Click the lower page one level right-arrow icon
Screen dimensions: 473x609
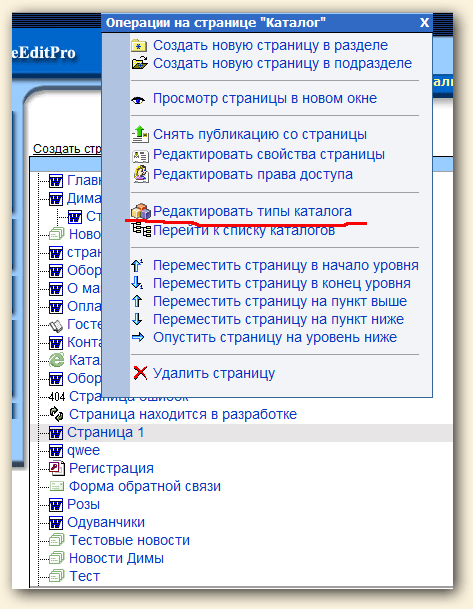click(138, 337)
